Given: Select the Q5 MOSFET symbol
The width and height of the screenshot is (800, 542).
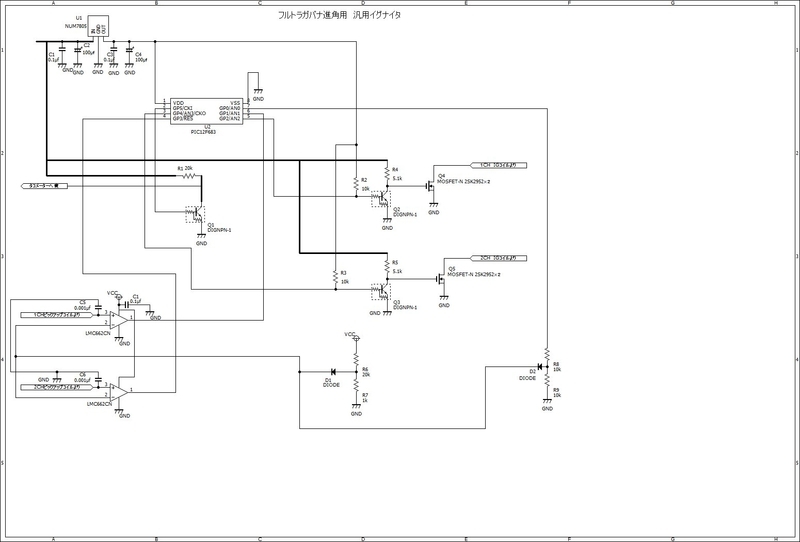Looking at the screenshot, I should pyautogui.click(x=441, y=279).
